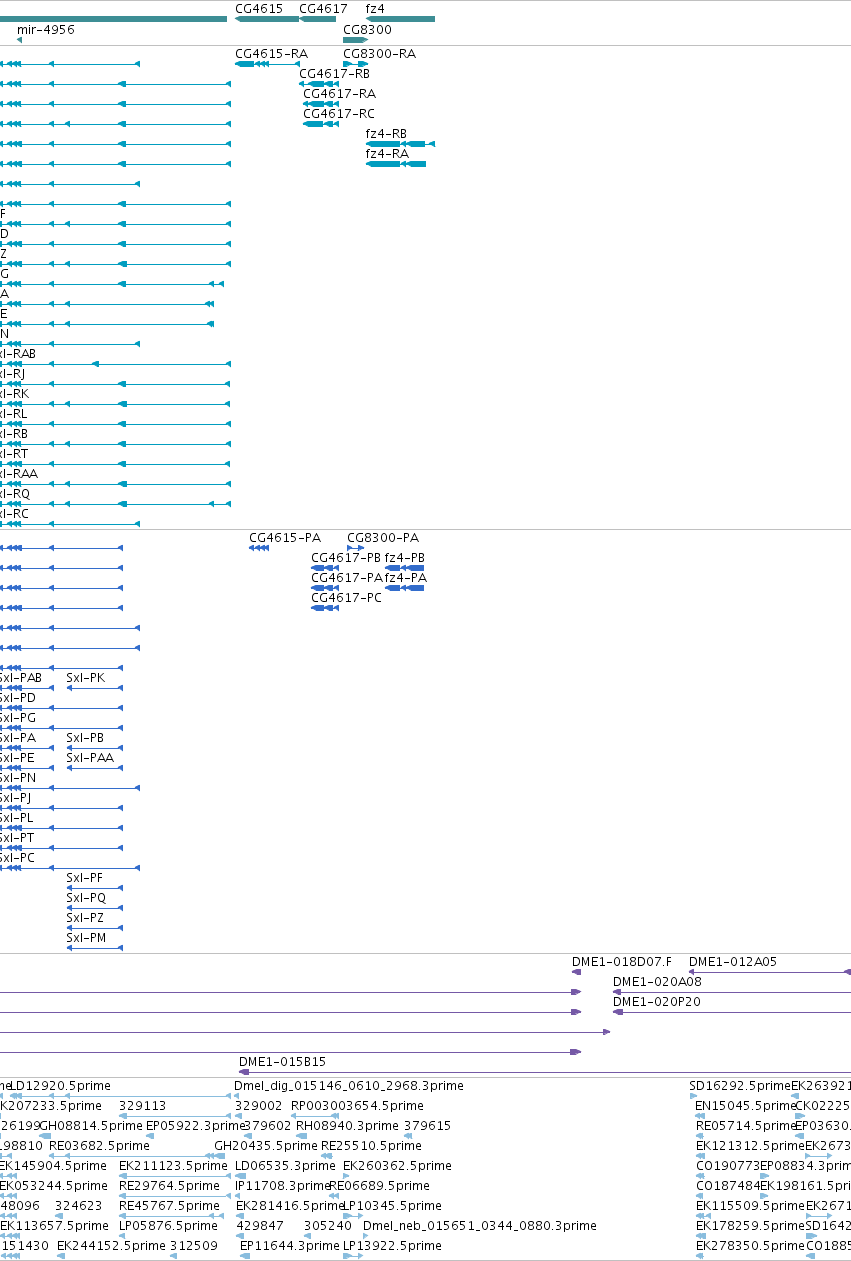Open the Sxl-PZ protein label

tap(85, 918)
